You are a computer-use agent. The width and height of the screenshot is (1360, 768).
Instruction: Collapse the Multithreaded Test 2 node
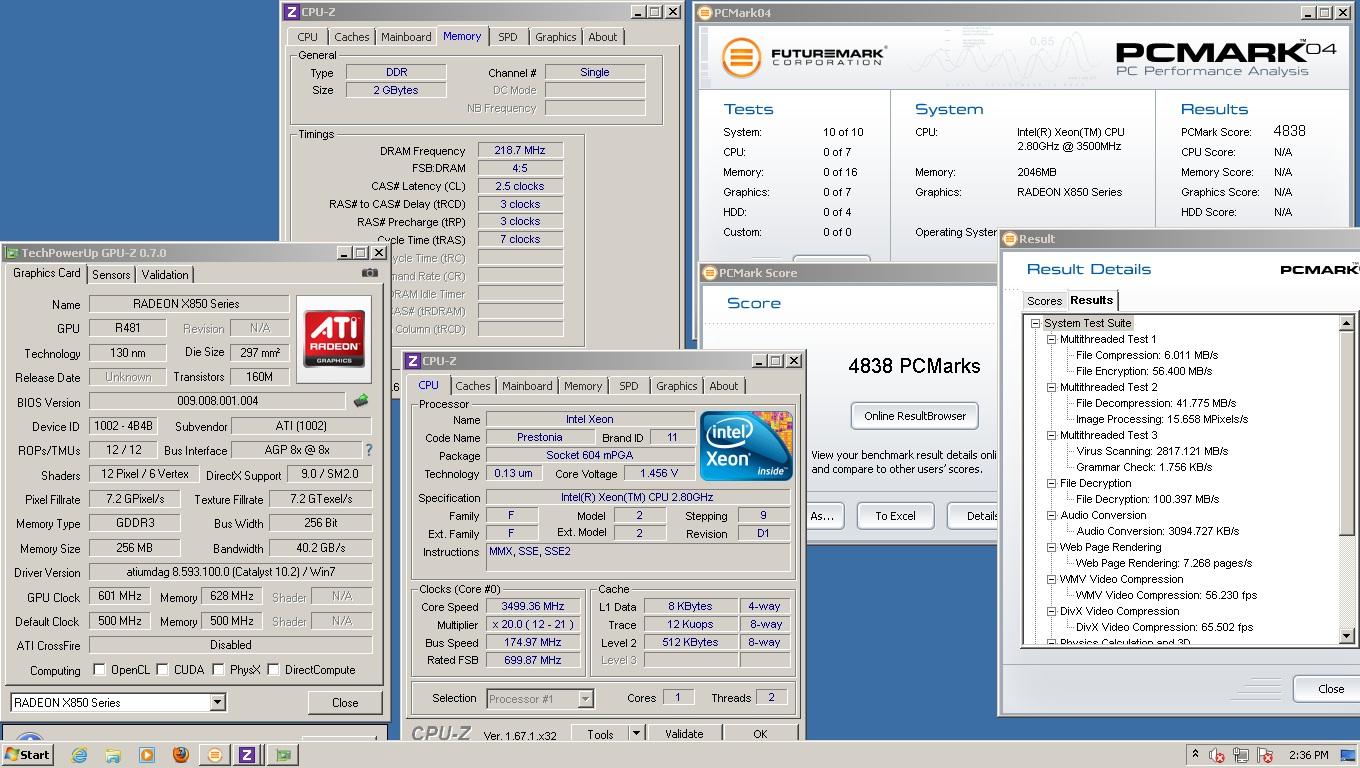[x=1051, y=387]
